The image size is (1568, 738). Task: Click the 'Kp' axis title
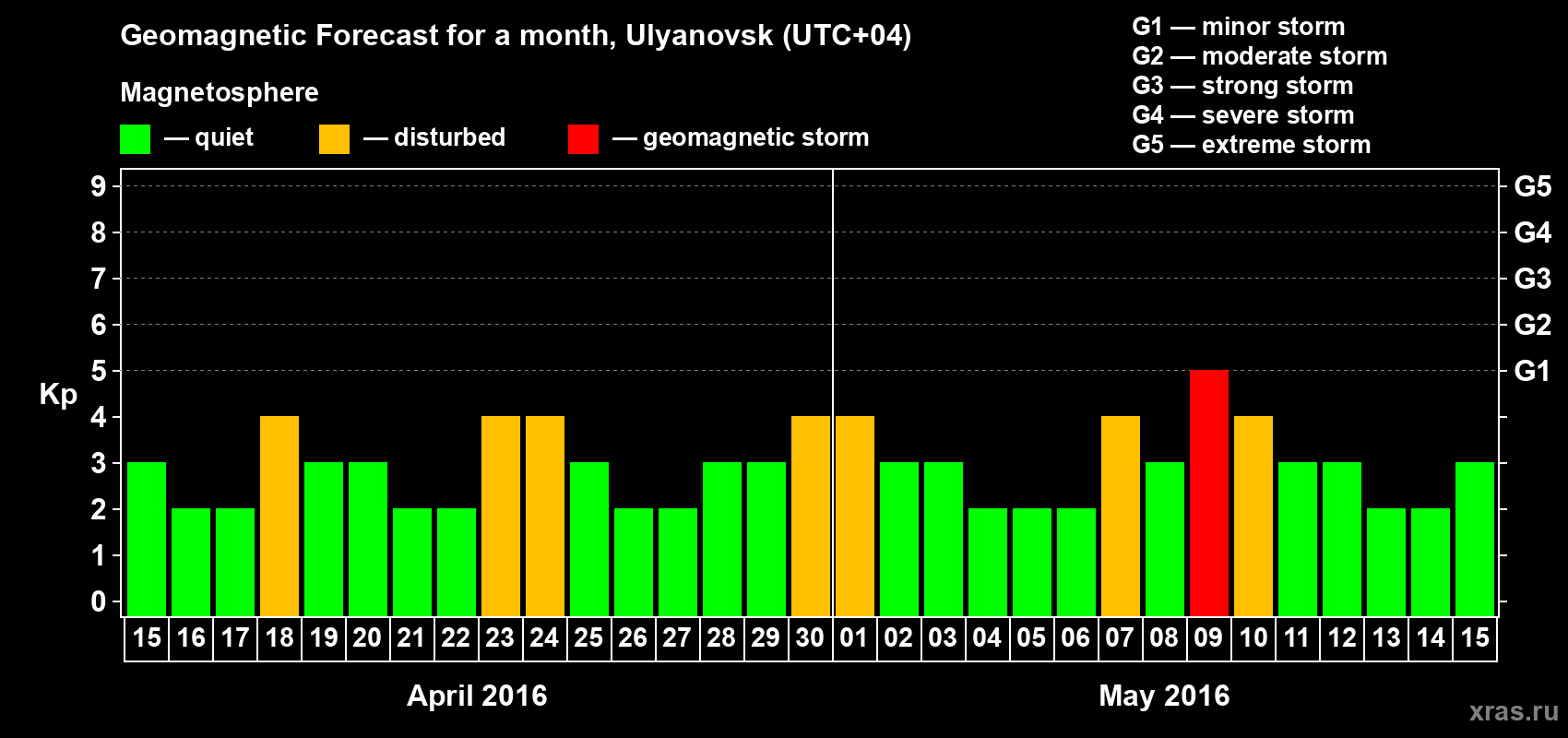click(x=58, y=395)
